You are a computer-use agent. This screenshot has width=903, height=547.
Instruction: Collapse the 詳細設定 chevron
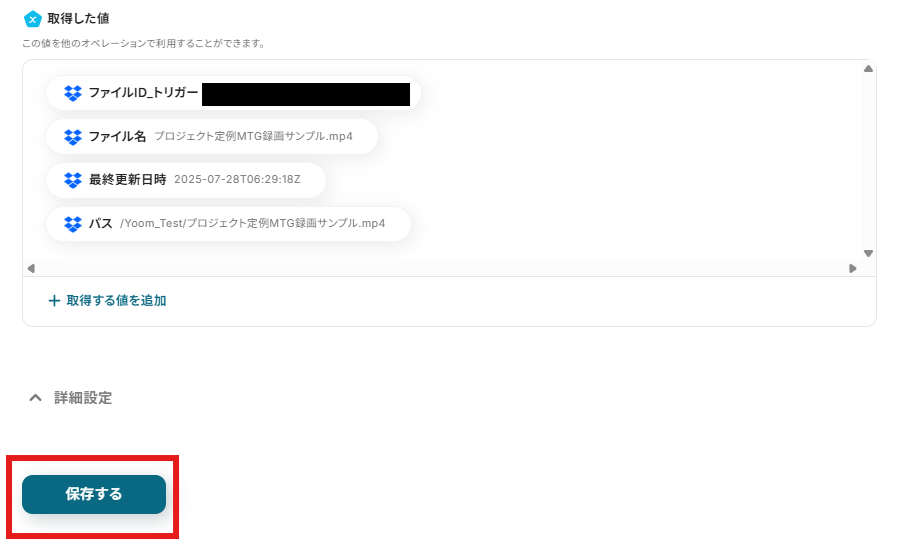(x=36, y=397)
